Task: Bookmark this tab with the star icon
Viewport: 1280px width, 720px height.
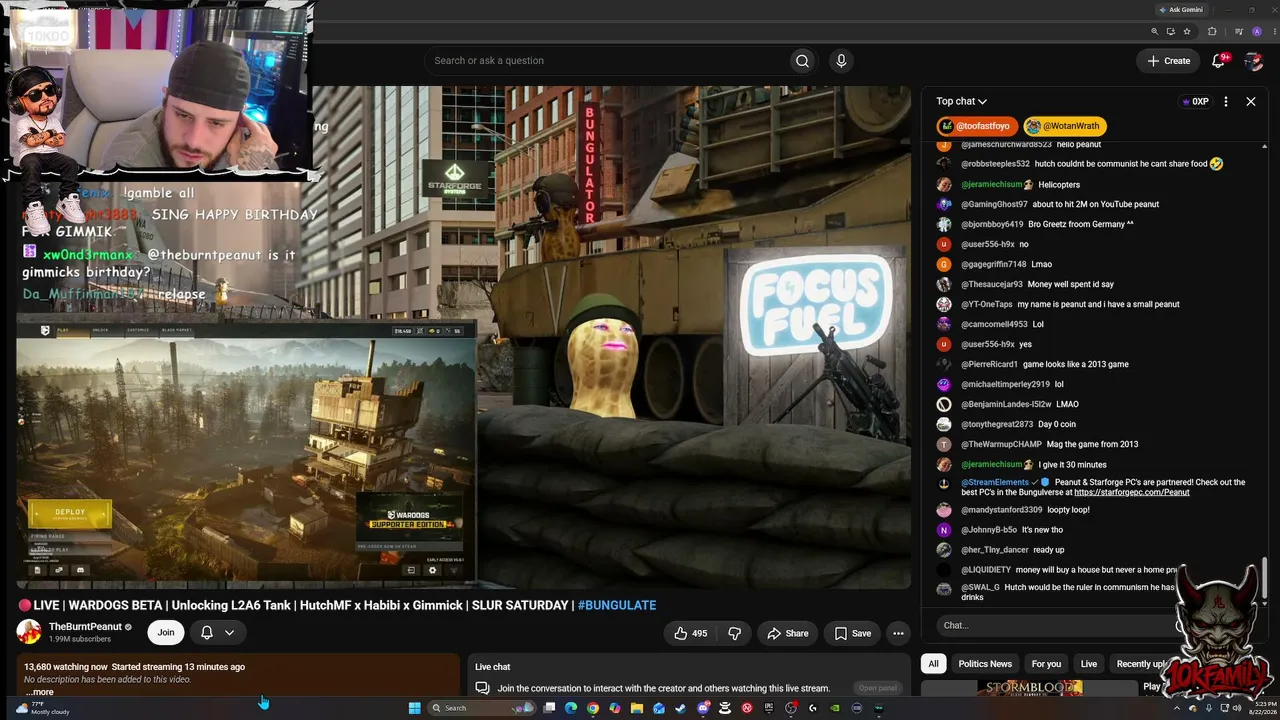Action: point(1186,31)
